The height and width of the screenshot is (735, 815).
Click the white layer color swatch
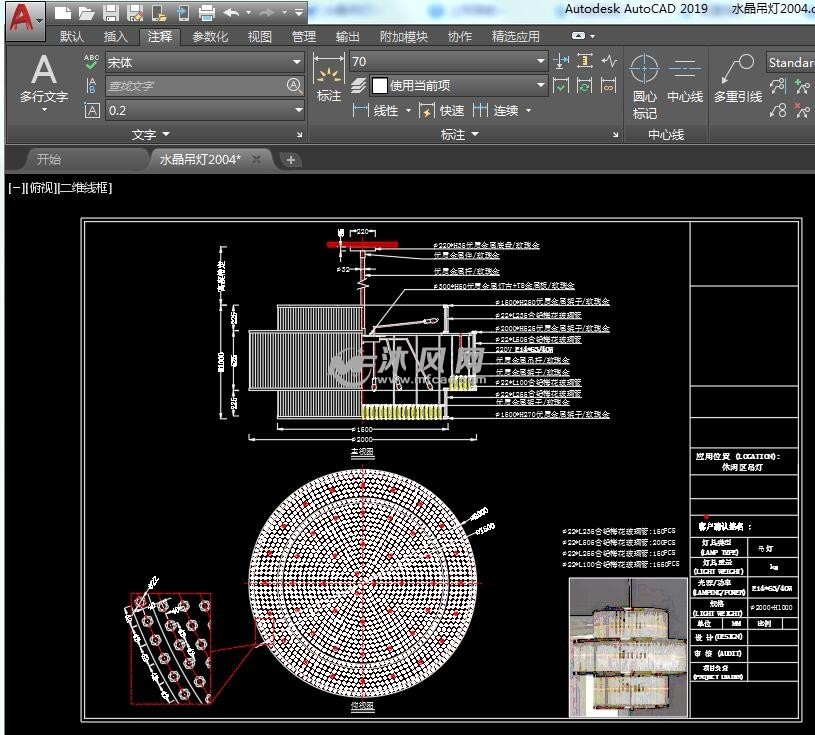[379, 86]
